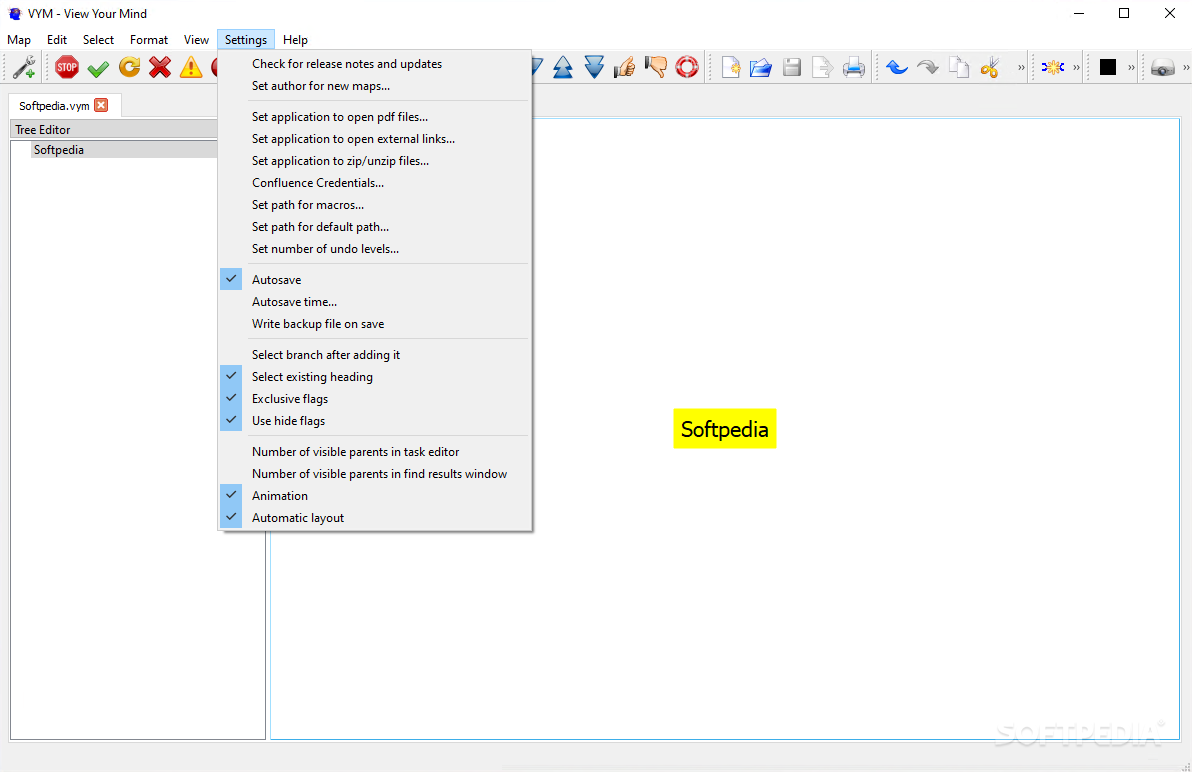Set the yellow warning triangle flag
Screen dimensions: 1192x772
pyautogui.click(x=191, y=68)
